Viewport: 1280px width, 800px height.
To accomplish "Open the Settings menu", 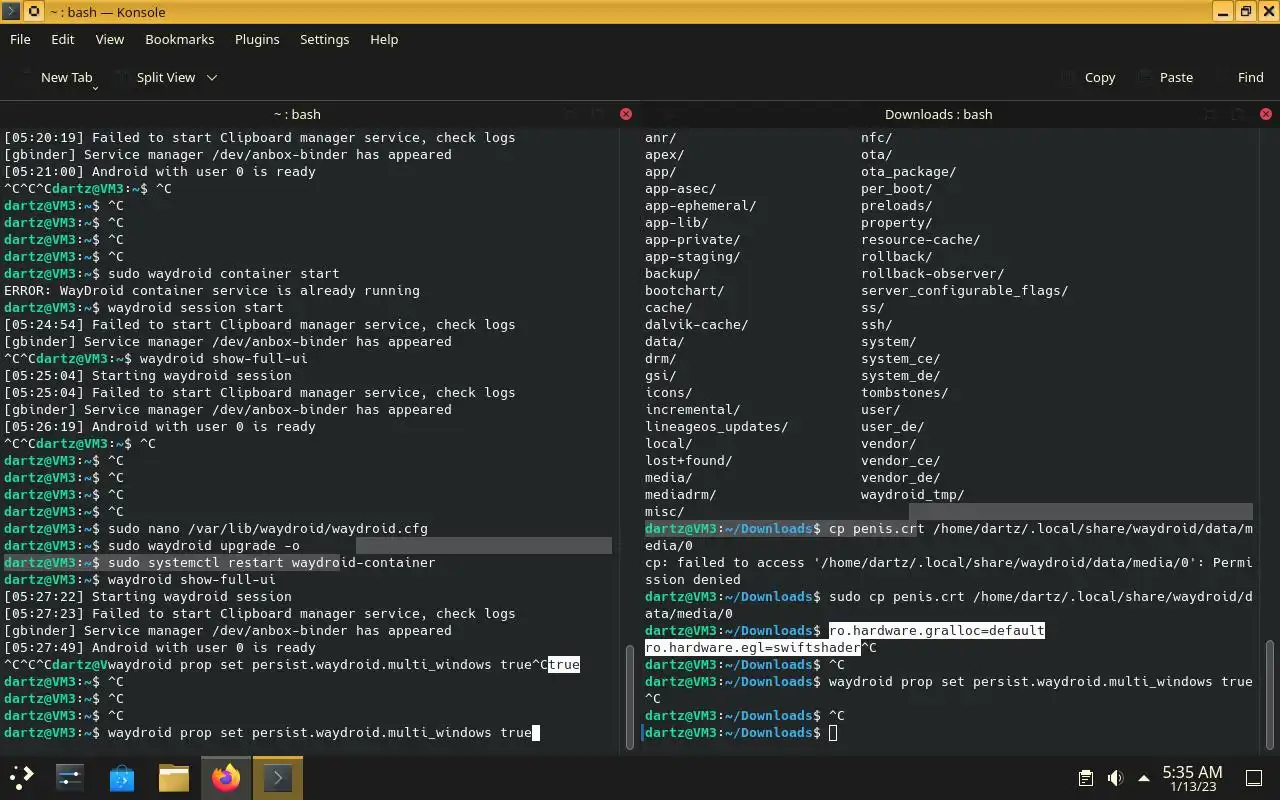I will click(325, 39).
